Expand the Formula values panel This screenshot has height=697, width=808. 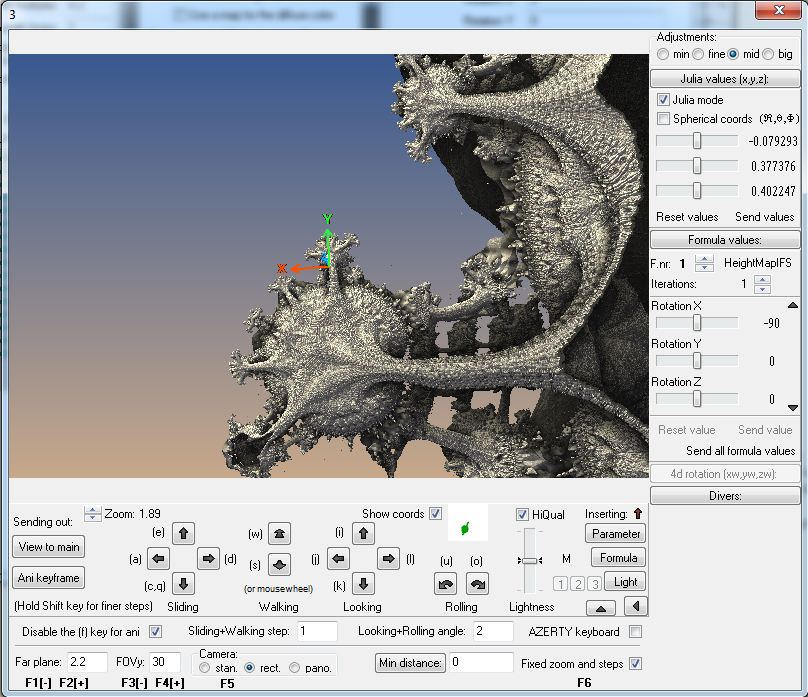[x=725, y=240]
